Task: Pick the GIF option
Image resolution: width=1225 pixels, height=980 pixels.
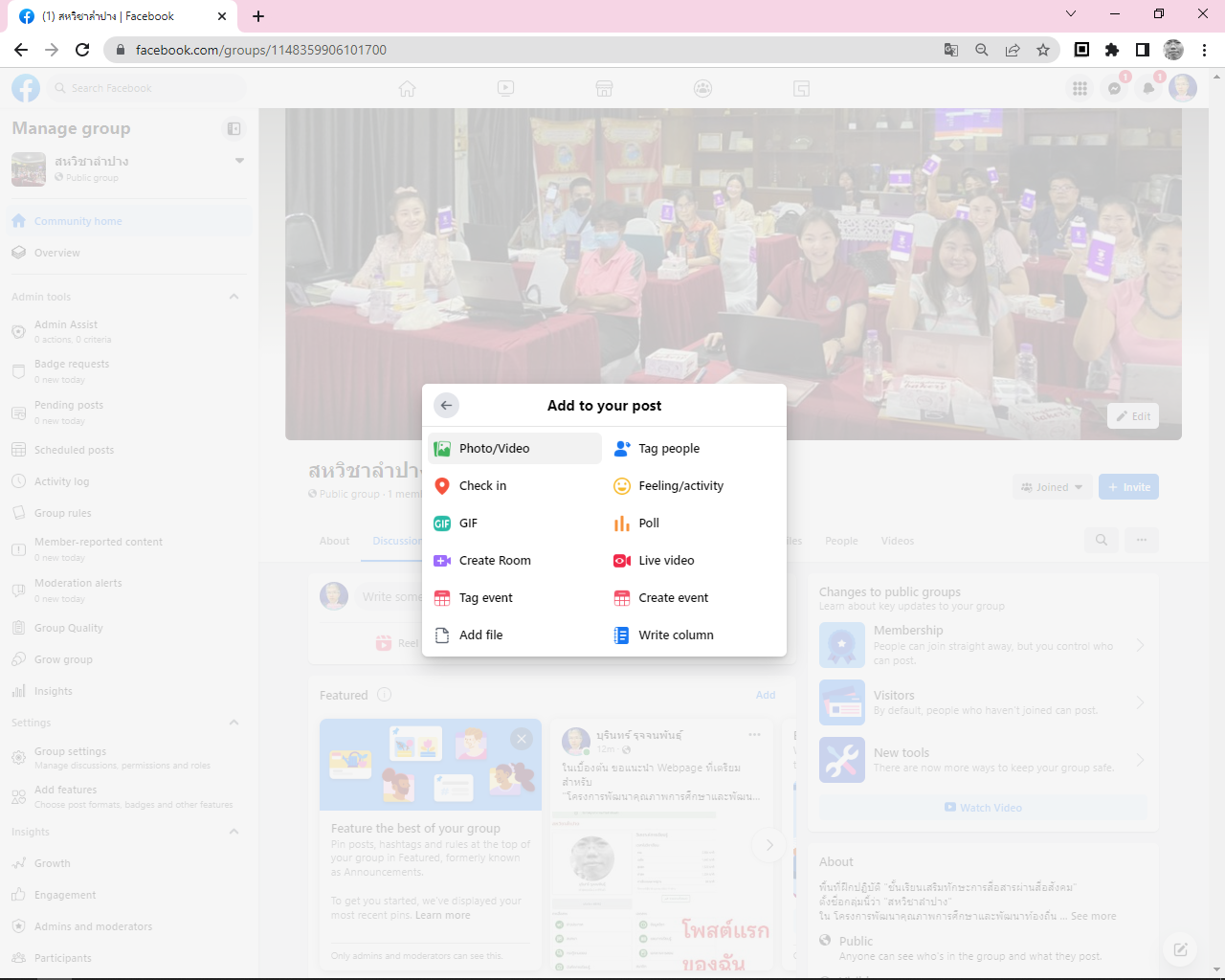Action: click(x=516, y=523)
